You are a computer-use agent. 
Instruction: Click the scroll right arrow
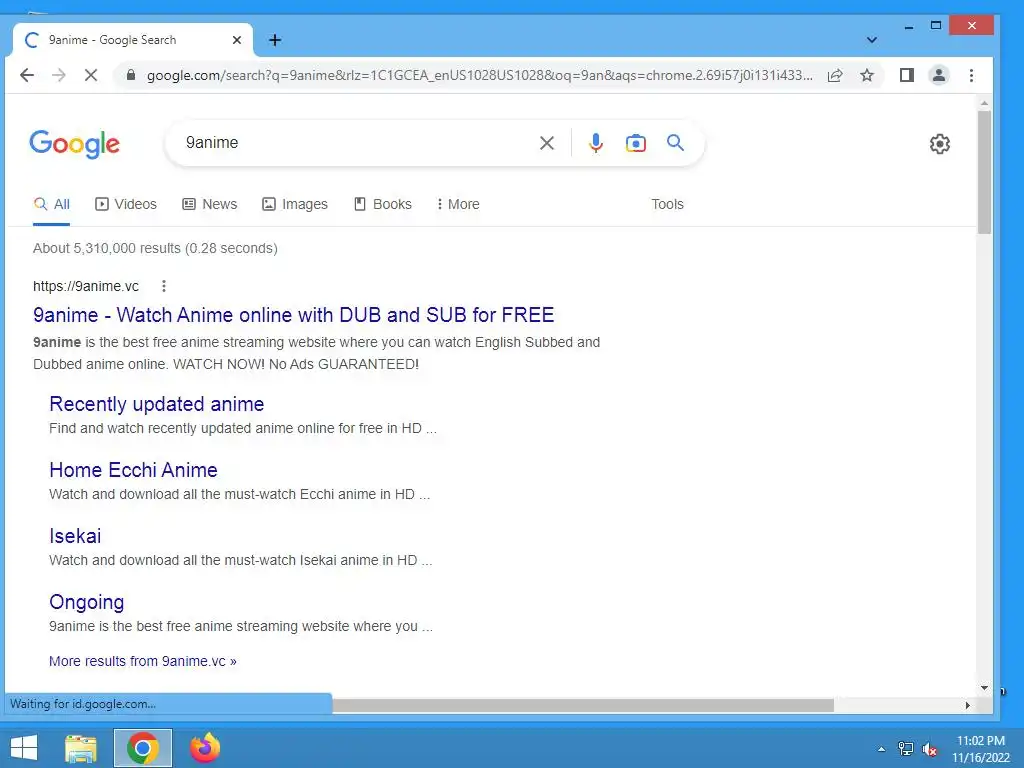967,705
